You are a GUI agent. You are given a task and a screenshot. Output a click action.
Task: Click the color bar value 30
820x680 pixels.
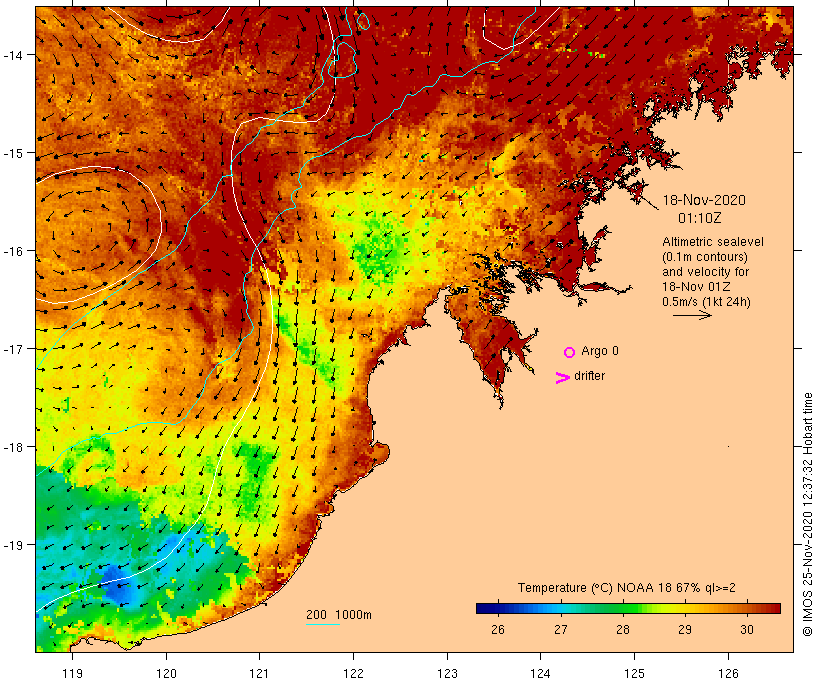click(747, 629)
